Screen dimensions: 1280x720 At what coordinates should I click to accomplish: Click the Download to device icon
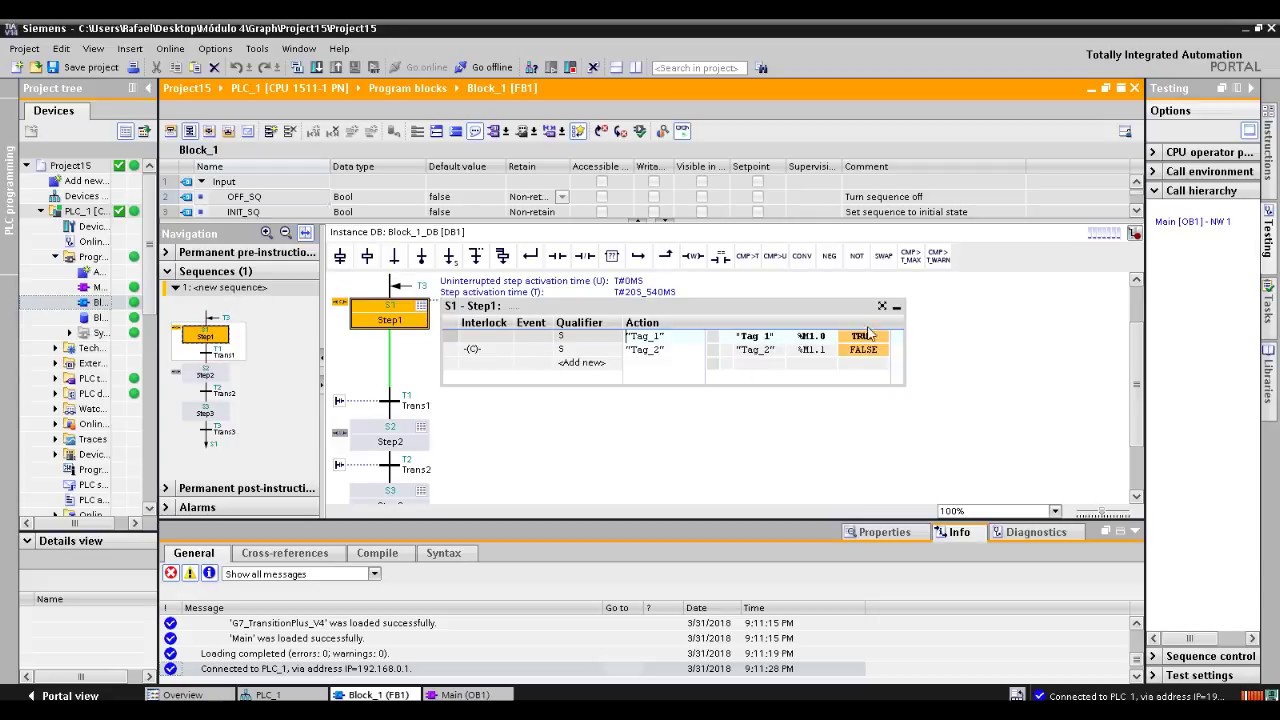pyautogui.click(x=317, y=67)
